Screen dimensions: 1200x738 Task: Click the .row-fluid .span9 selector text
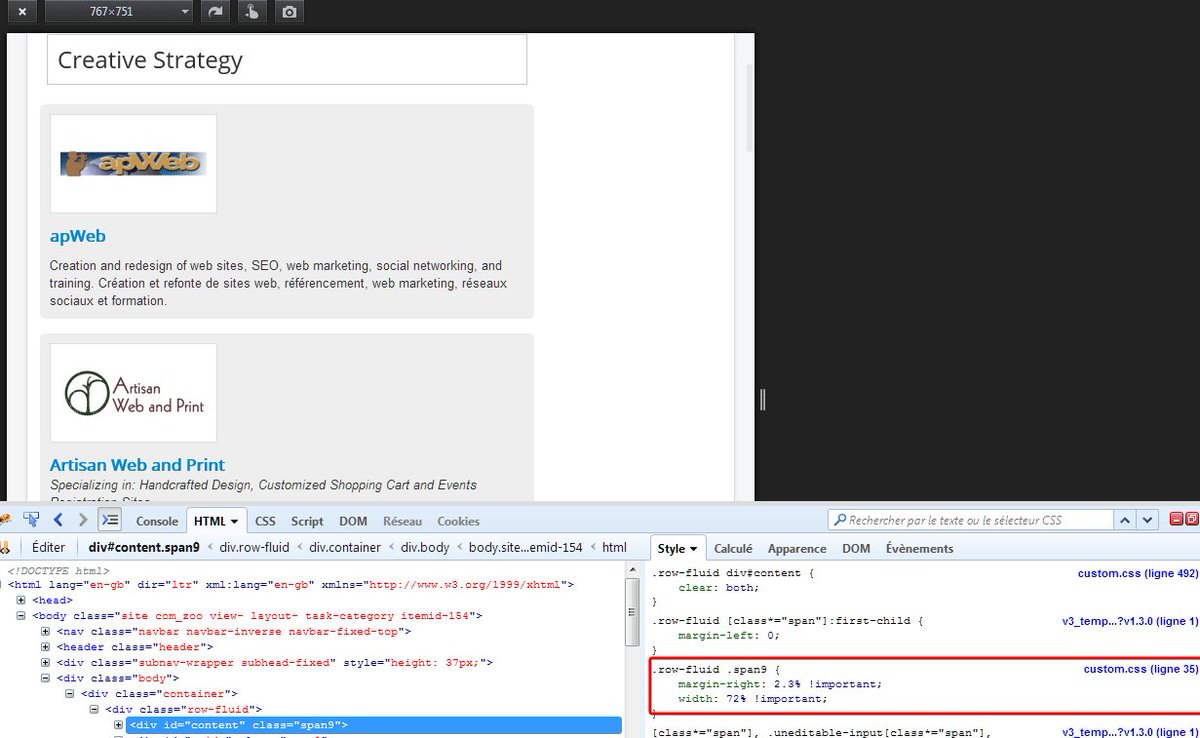coord(708,669)
